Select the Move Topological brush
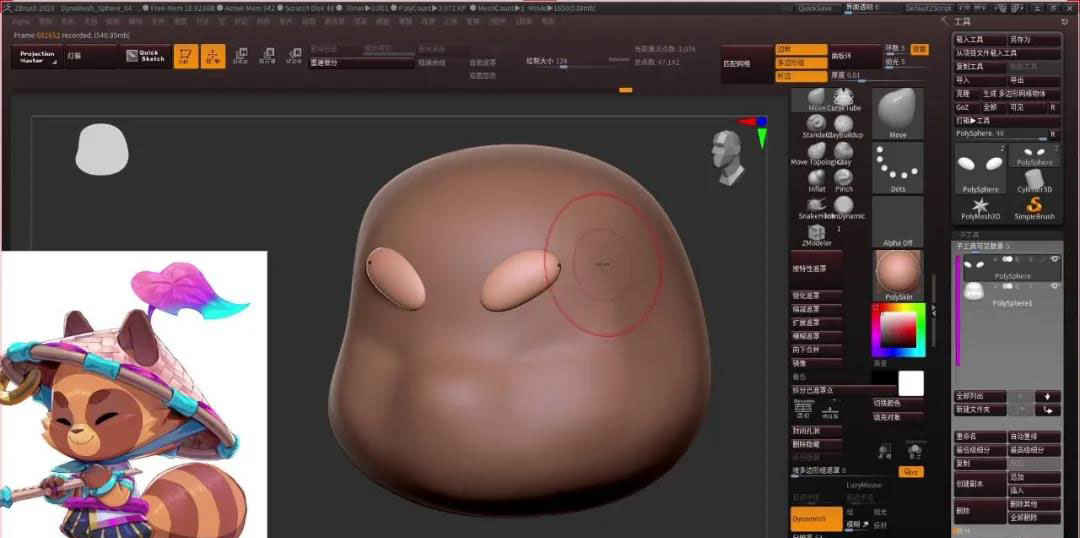This screenshot has height=538, width=1080. 816,154
